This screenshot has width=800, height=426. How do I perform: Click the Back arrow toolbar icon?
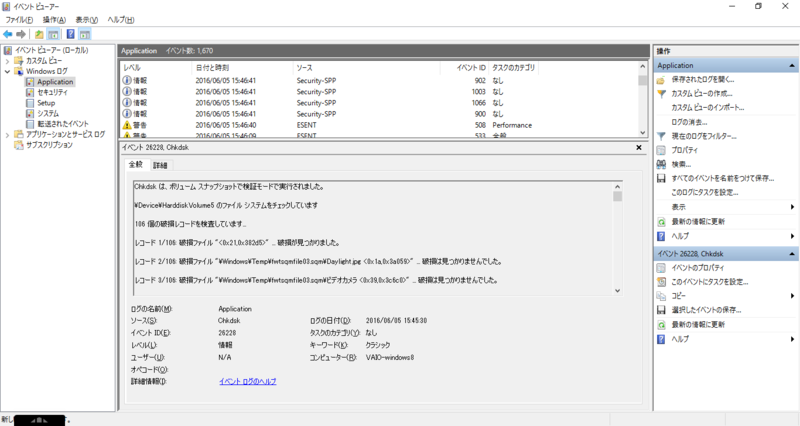8,34
